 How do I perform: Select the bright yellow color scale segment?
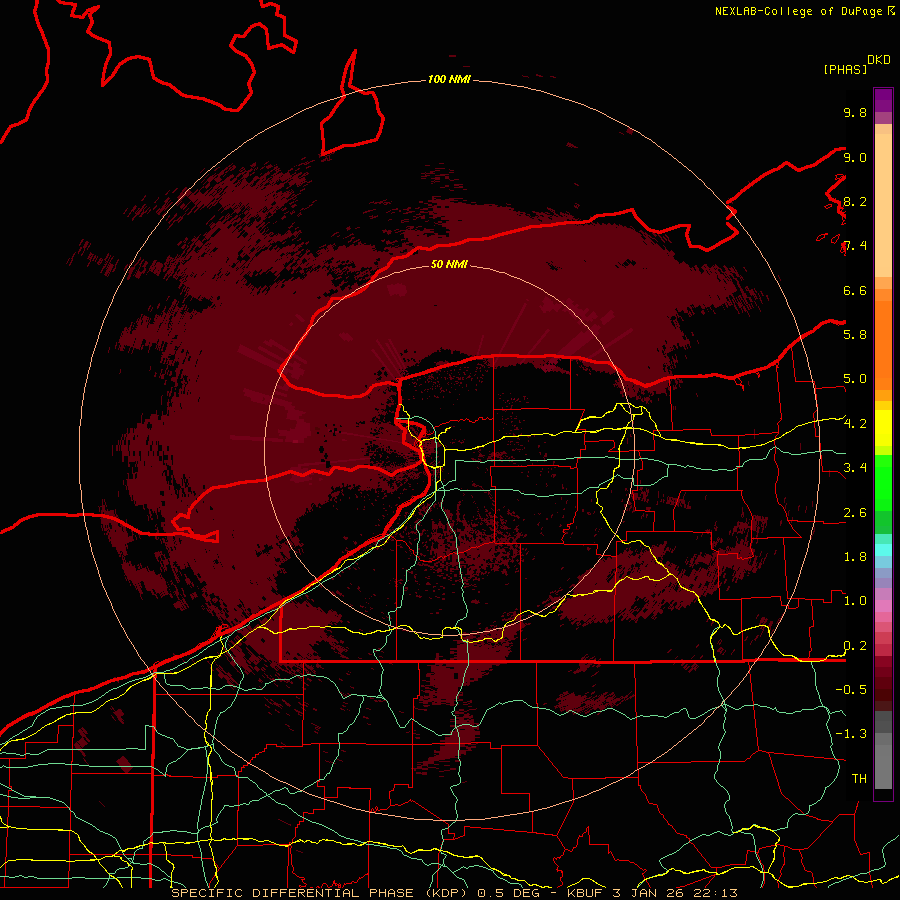click(x=883, y=428)
